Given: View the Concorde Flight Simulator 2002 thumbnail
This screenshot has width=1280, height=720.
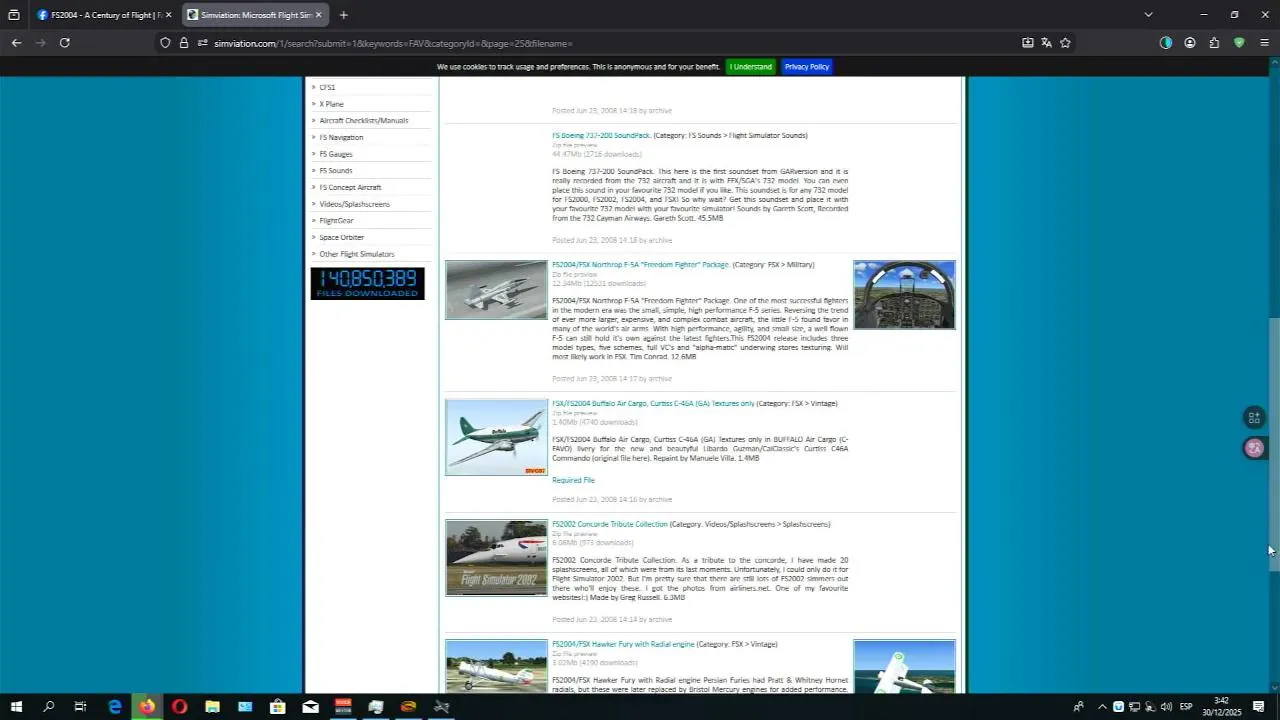Looking at the screenshot, I should pos(496,558).
